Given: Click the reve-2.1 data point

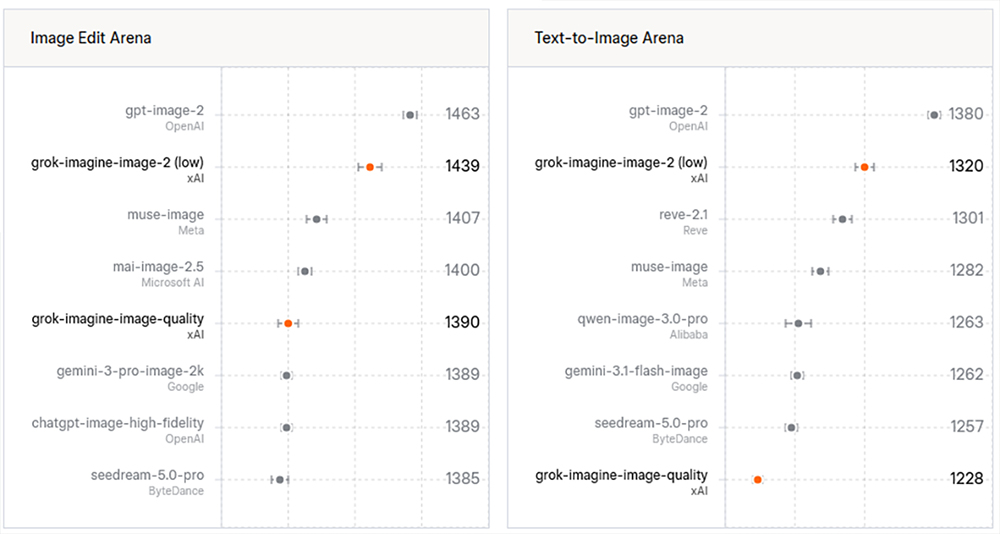Looking at the screenshot, I should [x=842, y=219].
